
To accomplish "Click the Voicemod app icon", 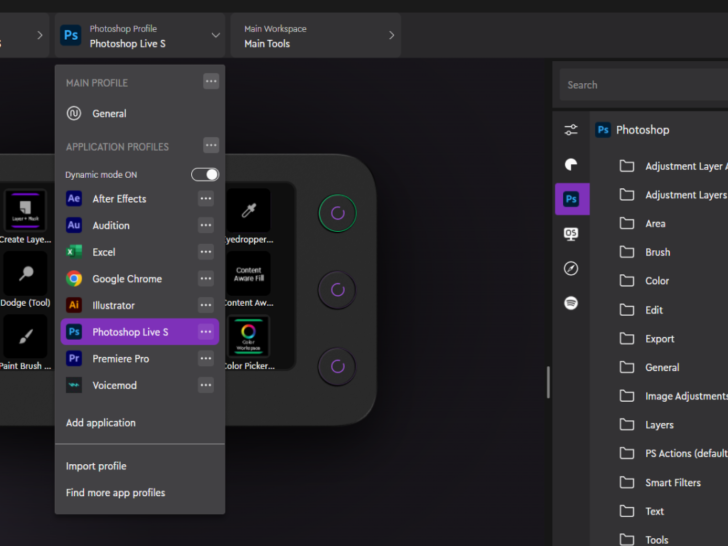I will tap(74, 385).
